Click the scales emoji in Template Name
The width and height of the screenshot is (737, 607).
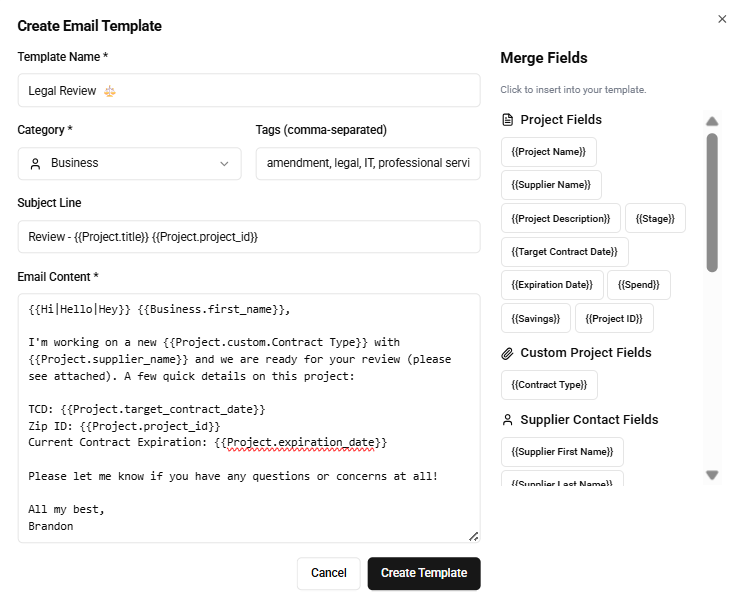pos(110,91)
